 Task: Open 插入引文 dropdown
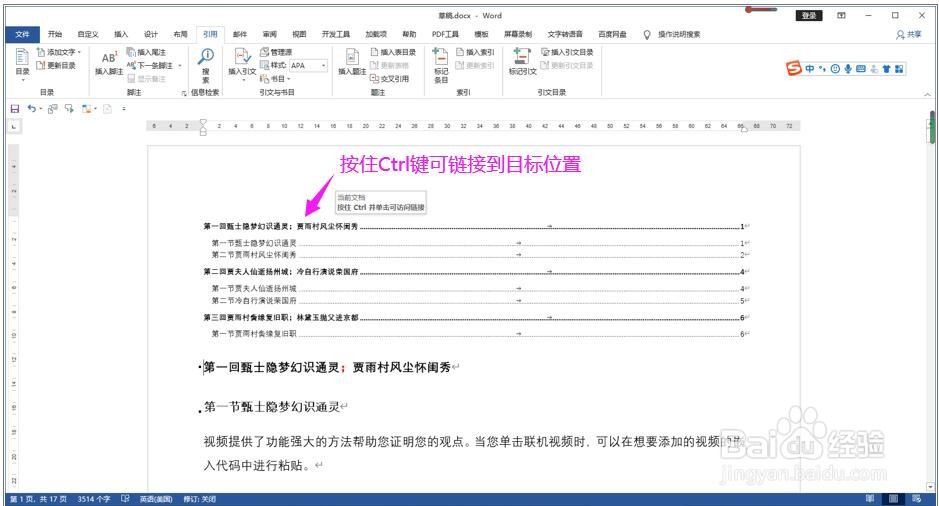242,64
